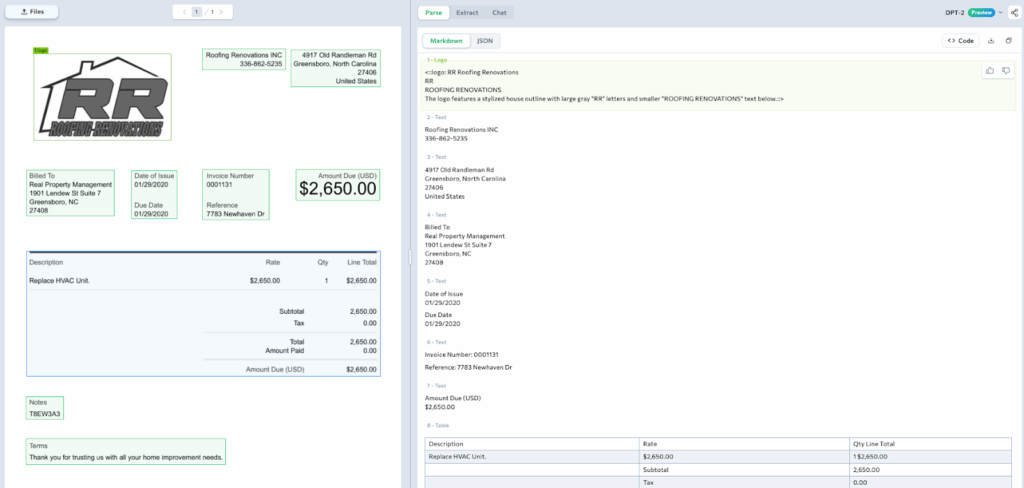Click the current page number field
Viewport: 1024px width, 488px height.
tap(197, 12)
